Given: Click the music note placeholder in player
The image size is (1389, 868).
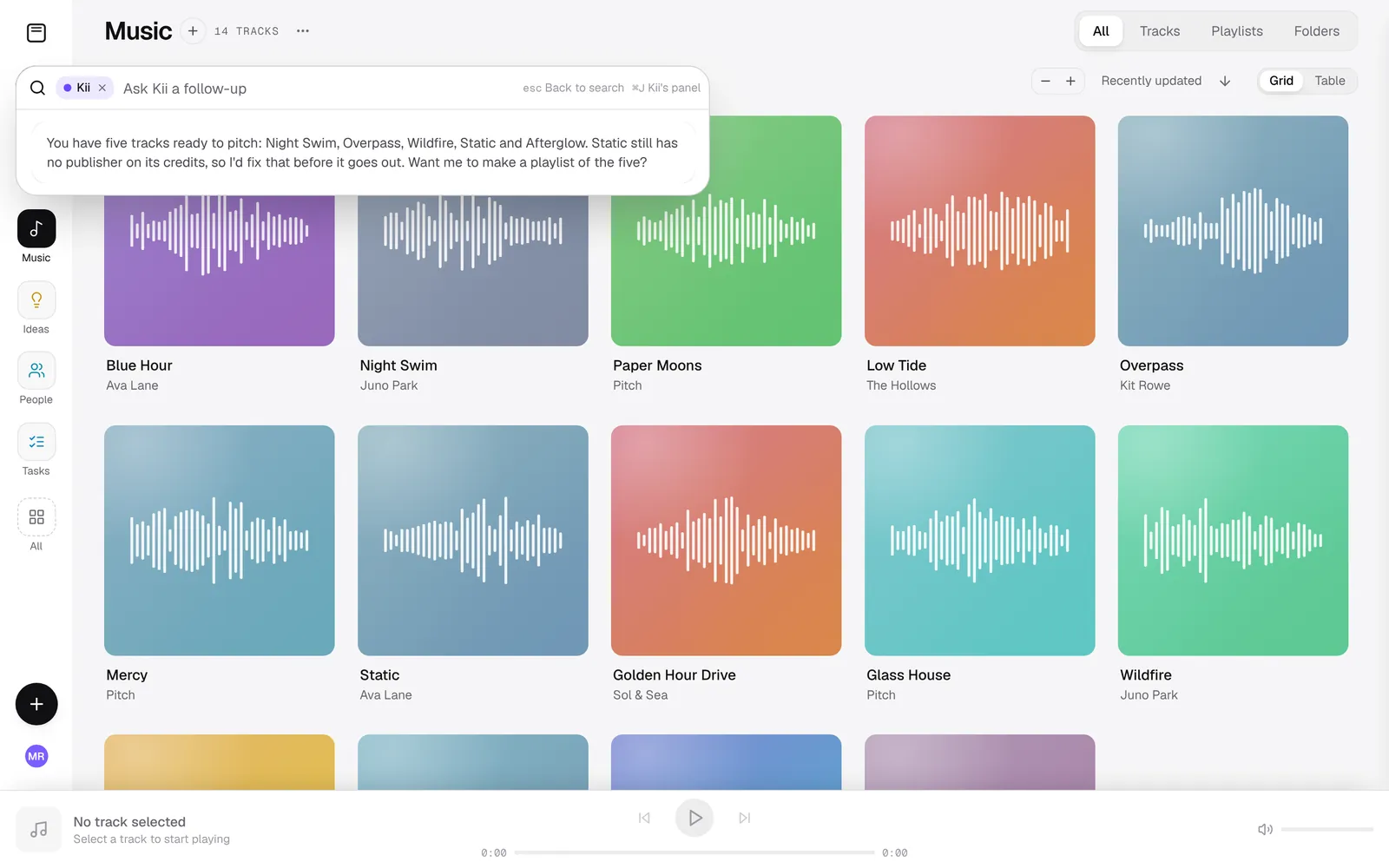Looking at the screenshot, I should pos(39,830).
